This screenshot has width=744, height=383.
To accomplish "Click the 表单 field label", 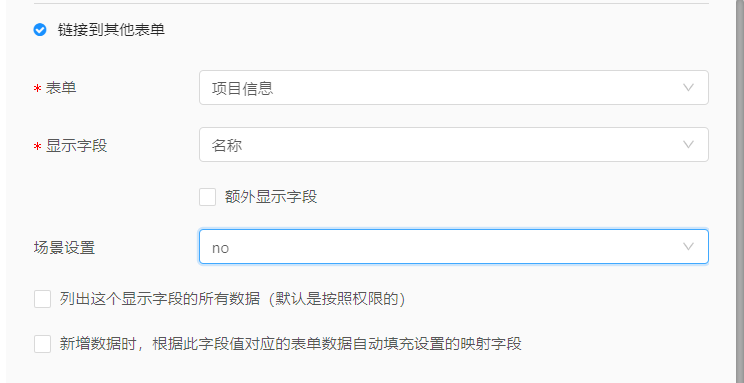I will [x=61, y=88].
